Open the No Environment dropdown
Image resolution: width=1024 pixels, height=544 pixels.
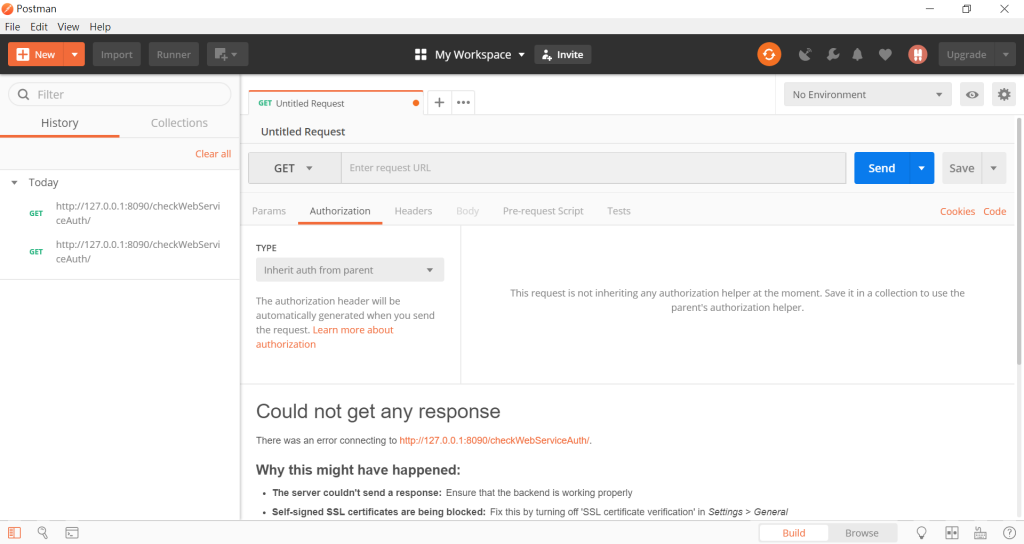pyautogui.click(x=867, y=94)
